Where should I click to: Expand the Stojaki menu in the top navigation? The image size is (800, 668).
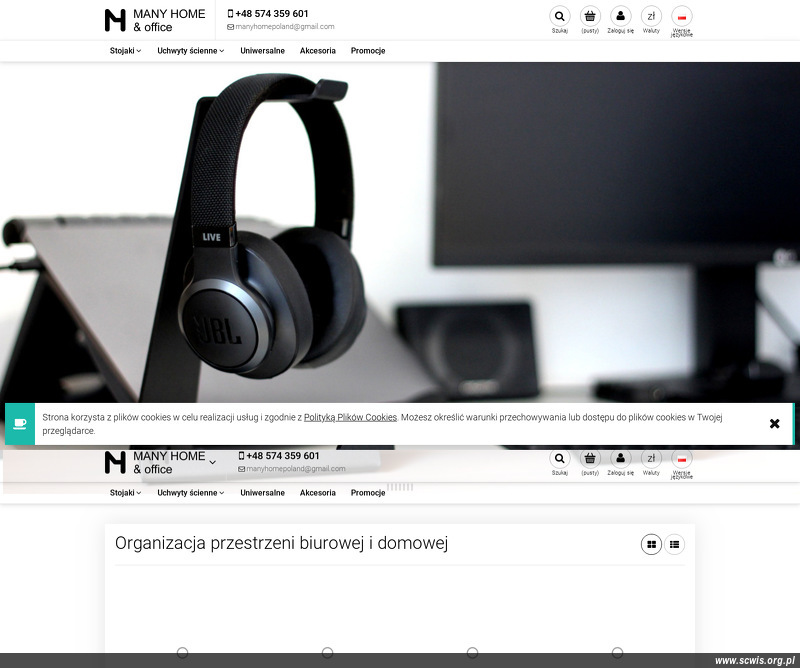pos(126,51)
